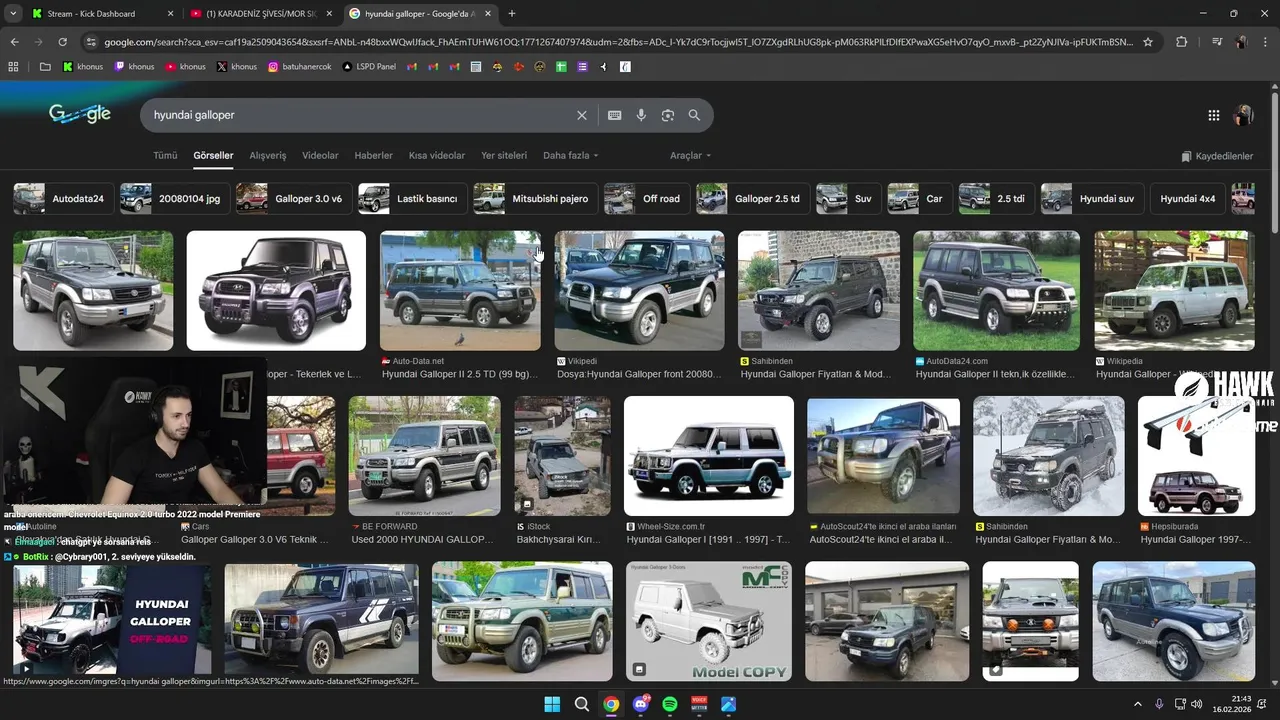Screen dimensions: 1280x720
Task: Open the Videolar tab
Action: click(x=320, y=156)
